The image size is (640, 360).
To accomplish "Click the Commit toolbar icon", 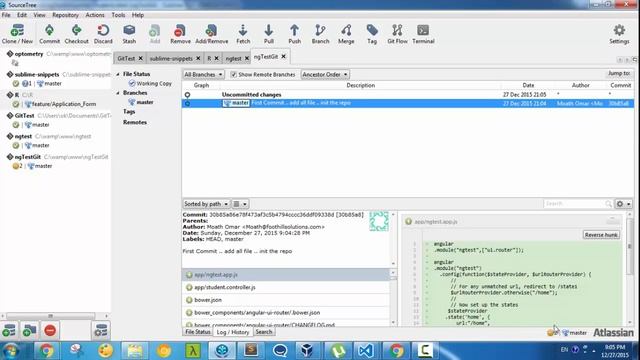I will point(49,34).
